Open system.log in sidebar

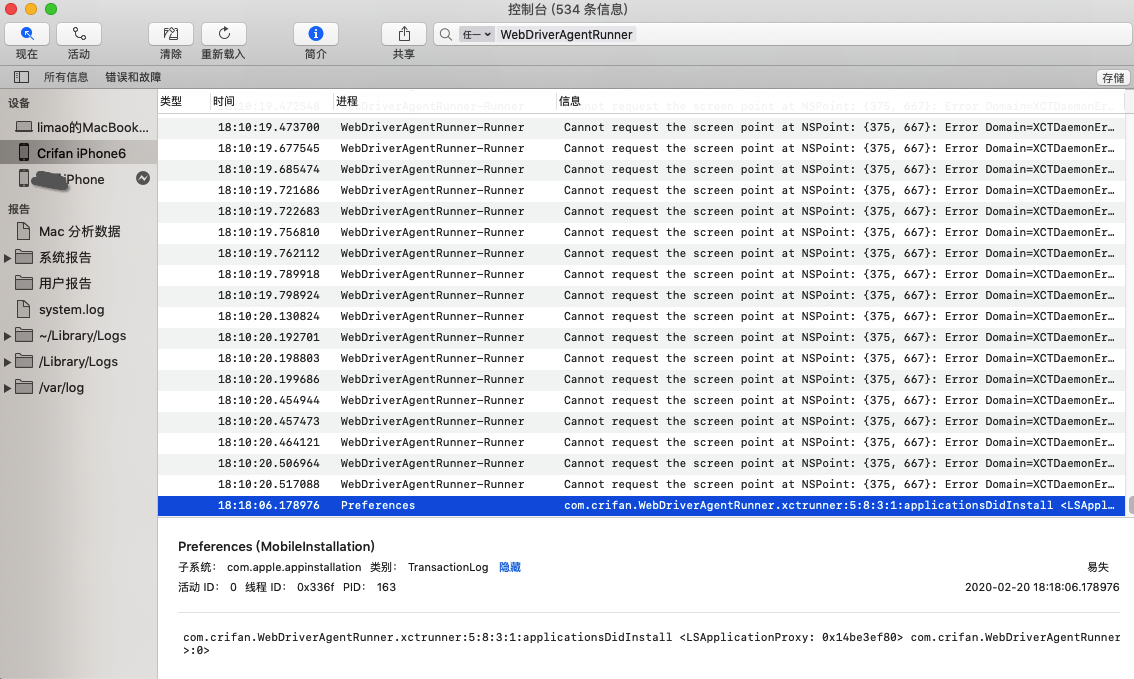click(78, 309)
